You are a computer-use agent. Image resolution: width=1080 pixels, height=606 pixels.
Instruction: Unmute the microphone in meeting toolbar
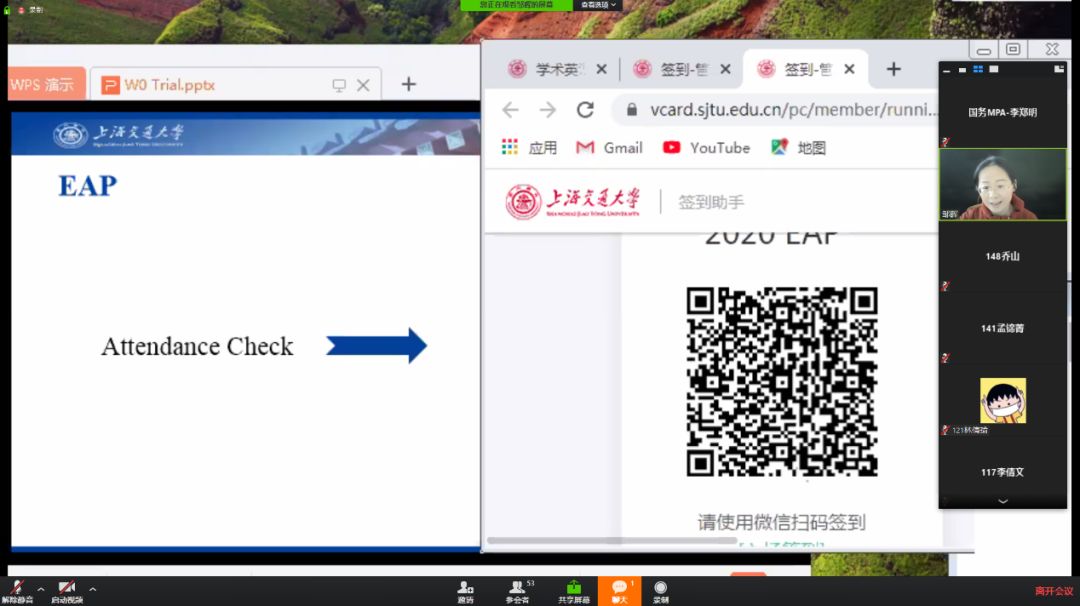coord(16,588)
